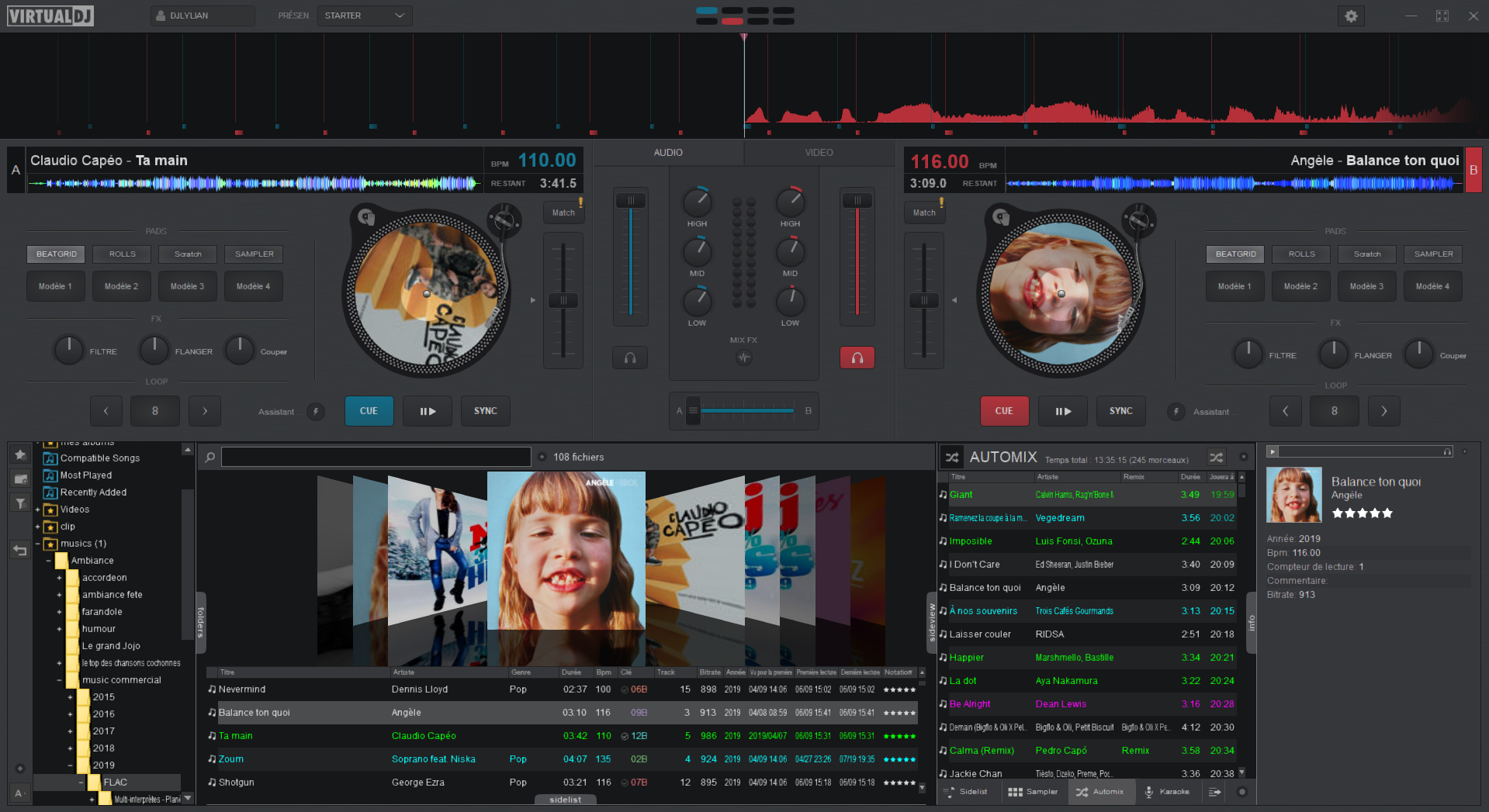Image resolution: width=1489 pixels, height=812 pixels.
Task: Click deck A headphone cue button
Action: point(630,358)
